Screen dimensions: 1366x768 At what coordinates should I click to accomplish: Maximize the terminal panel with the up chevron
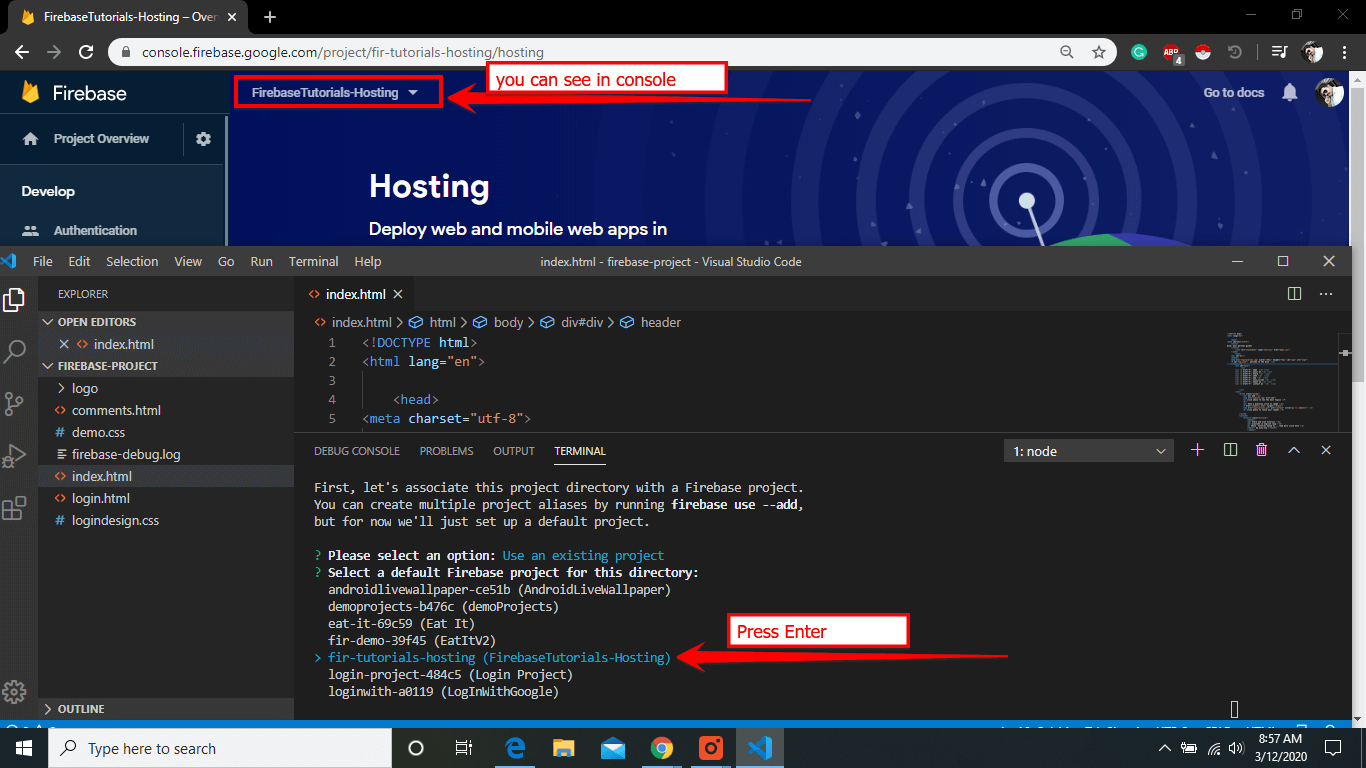click(x=1294, y=450)
